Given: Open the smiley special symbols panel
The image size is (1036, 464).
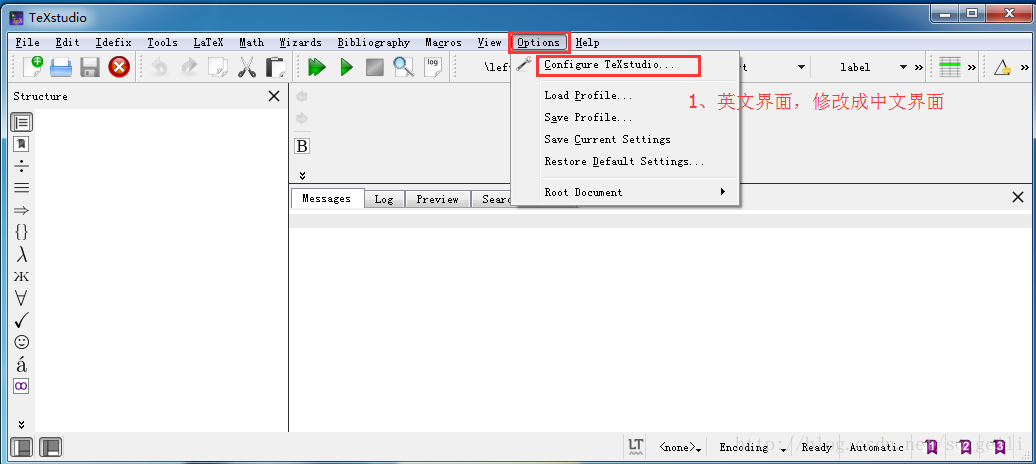Looking at the screenshot, I should pos(22,342).
